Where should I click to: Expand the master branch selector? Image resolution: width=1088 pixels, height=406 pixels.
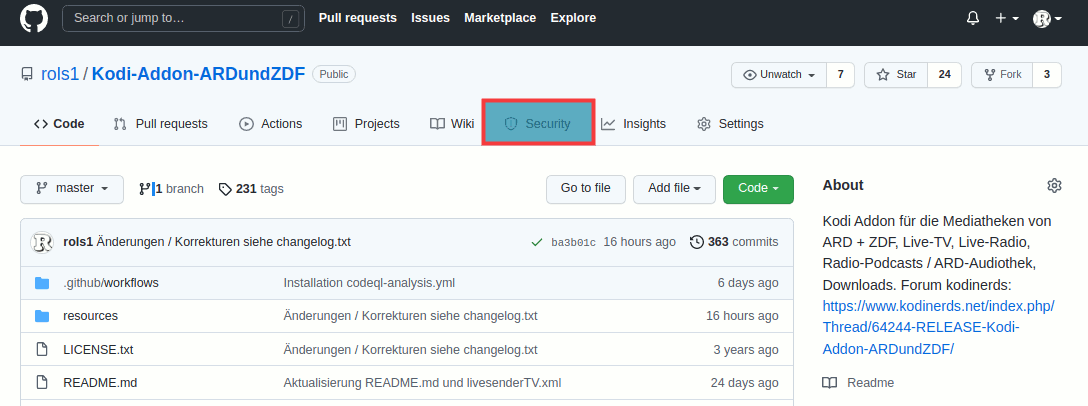(72, 189)
